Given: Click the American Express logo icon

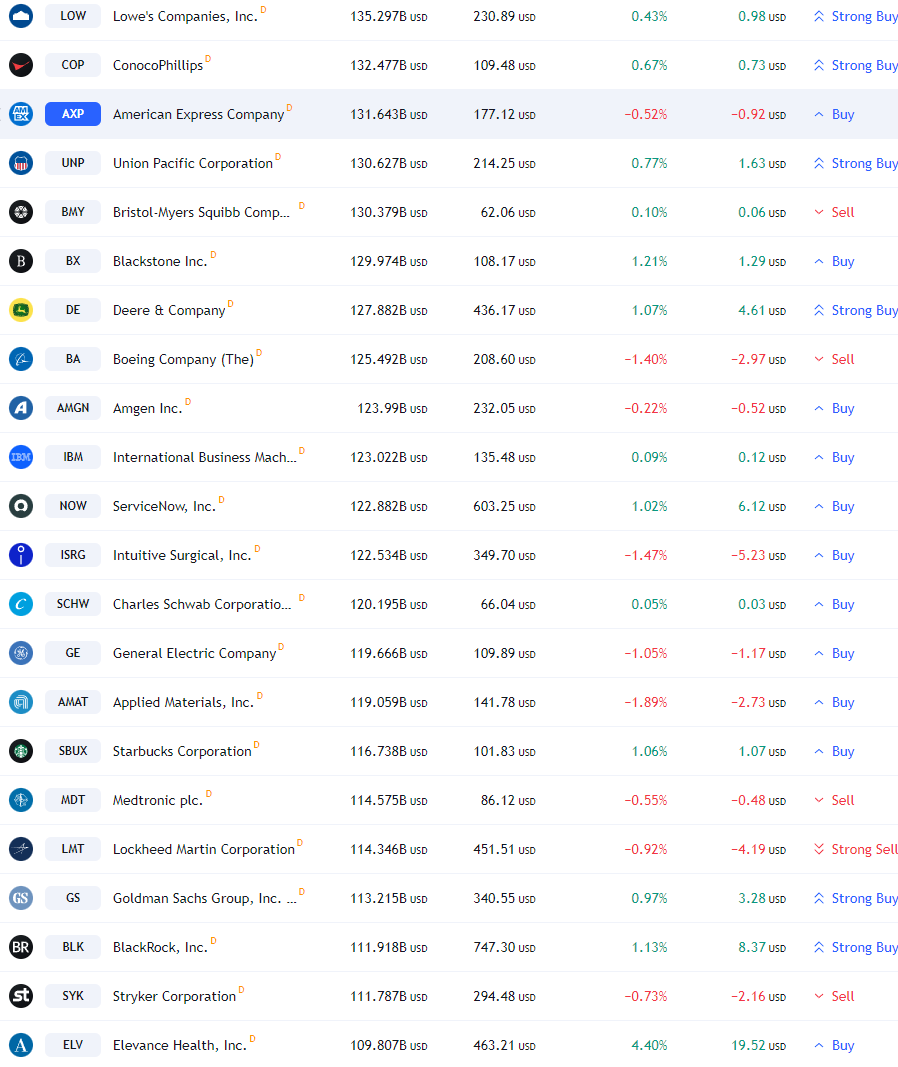Looking at the screenshot, I should [x=21, y=114].
